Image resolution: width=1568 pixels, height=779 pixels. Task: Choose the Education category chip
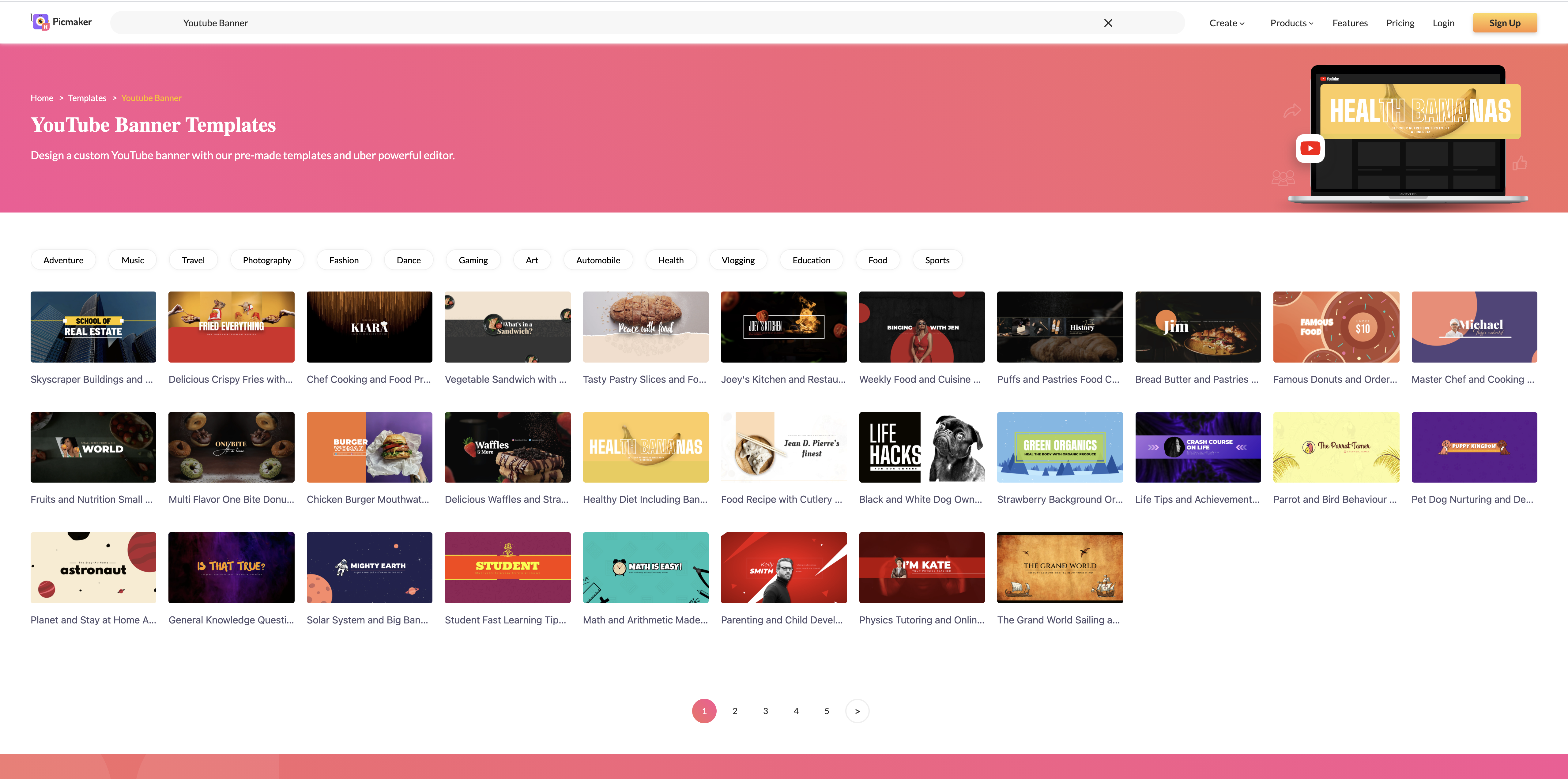coord(811,260)
